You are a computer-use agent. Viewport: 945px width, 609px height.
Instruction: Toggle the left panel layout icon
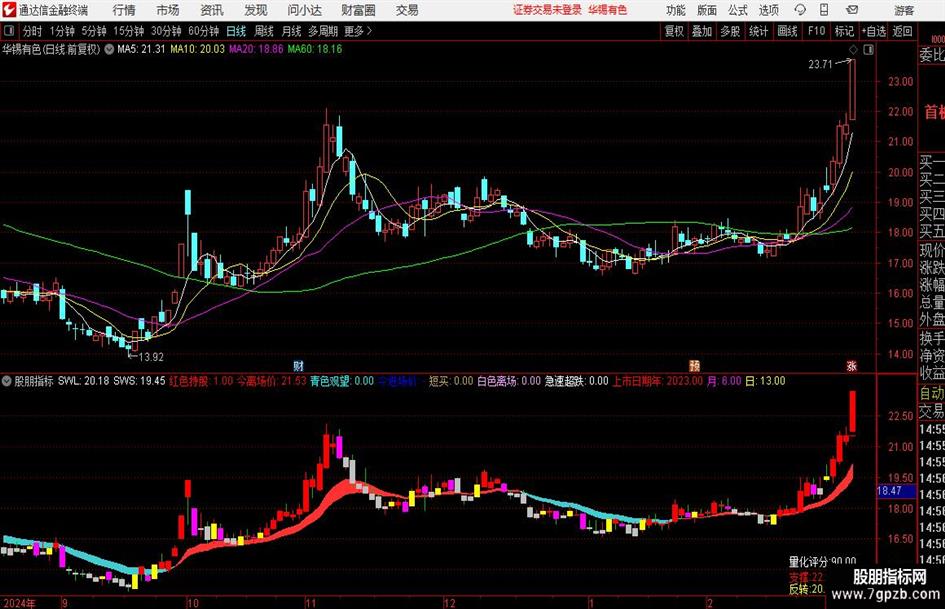point(8,31)
